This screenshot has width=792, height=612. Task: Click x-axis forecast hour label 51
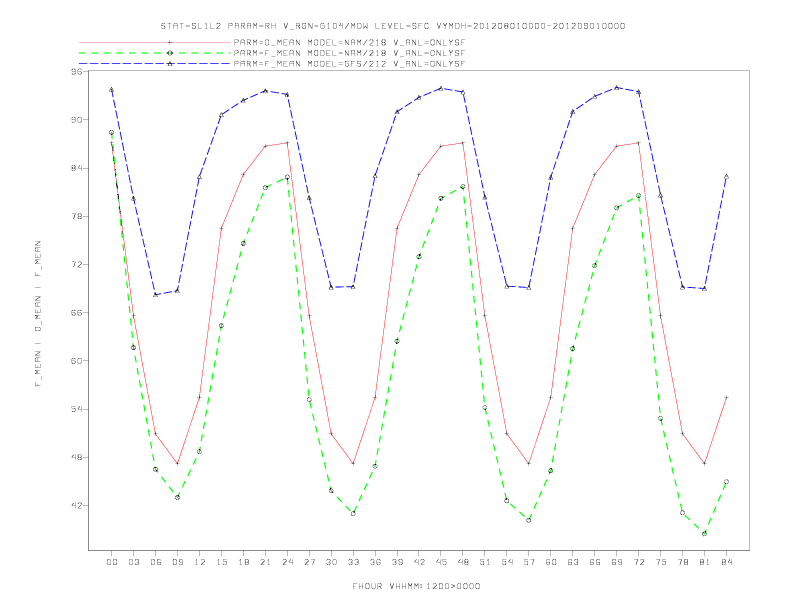pos(485,562)
